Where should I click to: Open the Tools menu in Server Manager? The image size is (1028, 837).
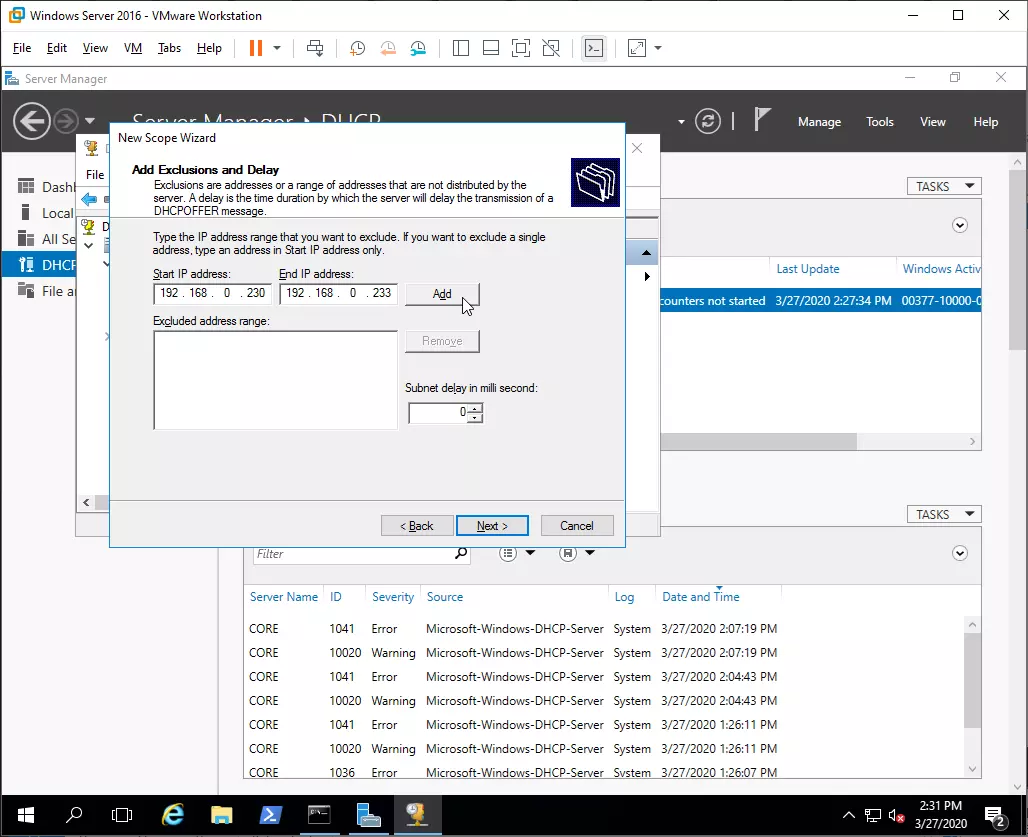(879, 122)
